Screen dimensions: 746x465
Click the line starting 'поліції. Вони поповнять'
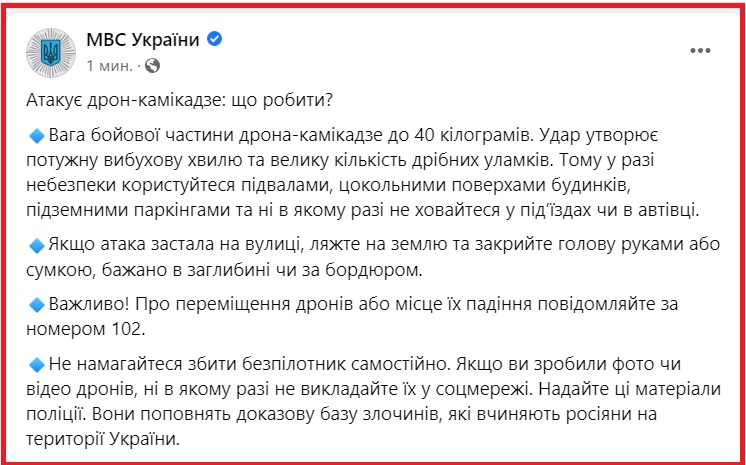pos(342,414)
